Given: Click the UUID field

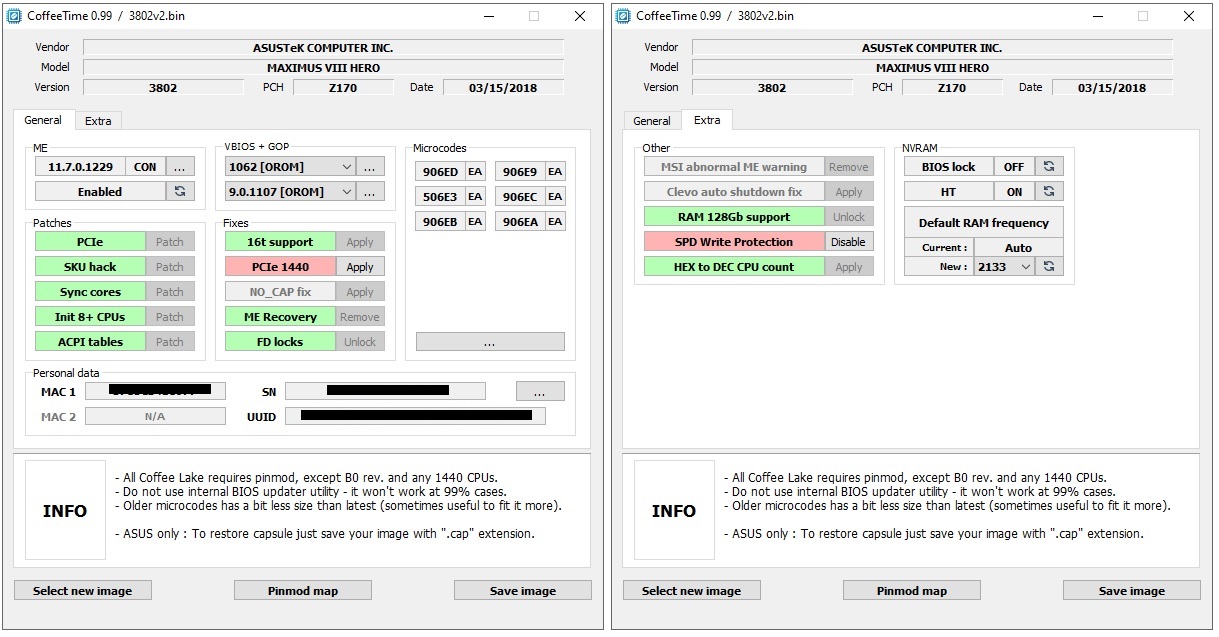Looking at the screenshot, I should [415, 415].
